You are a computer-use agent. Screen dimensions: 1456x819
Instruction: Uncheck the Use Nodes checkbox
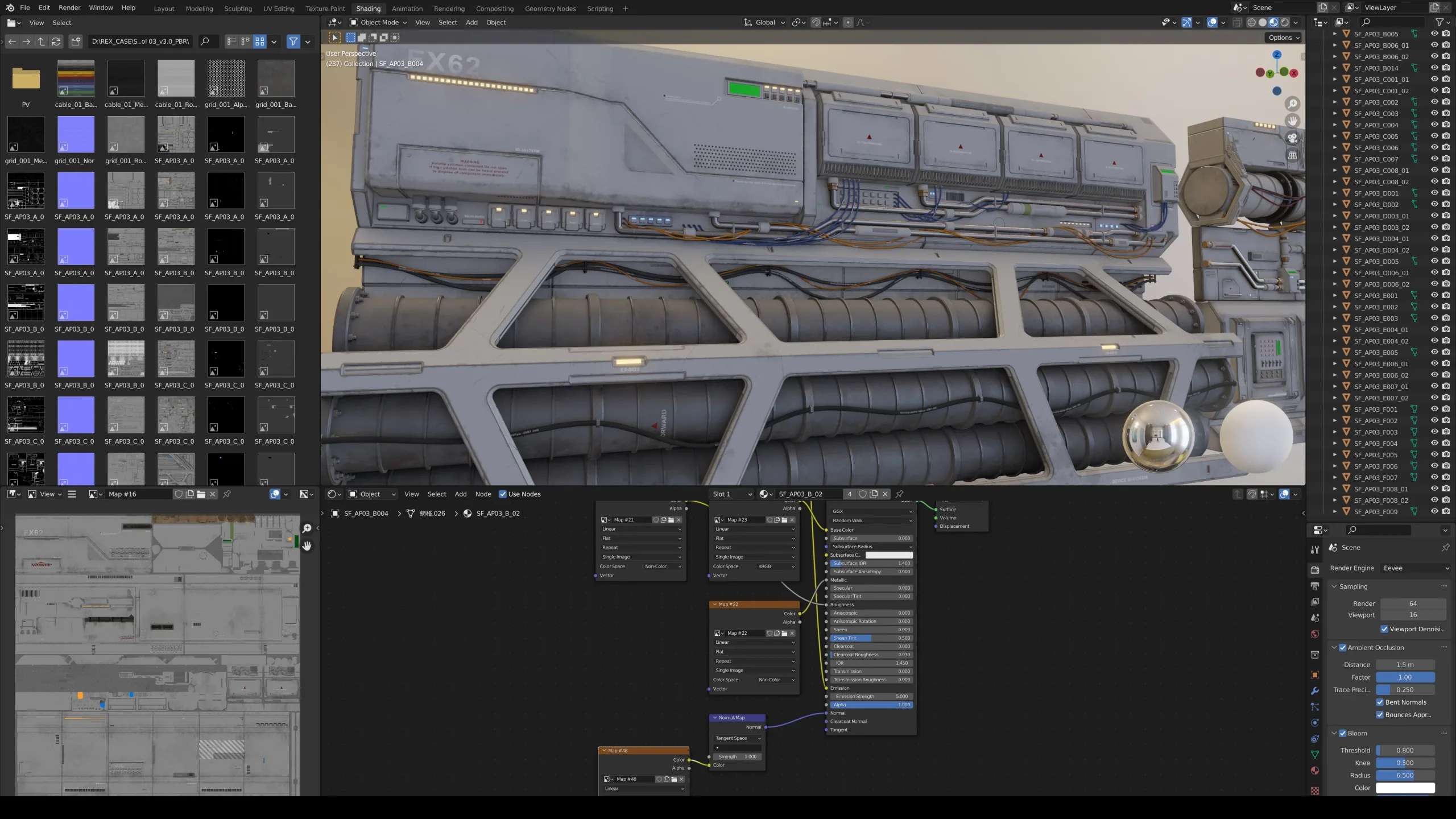503,494
